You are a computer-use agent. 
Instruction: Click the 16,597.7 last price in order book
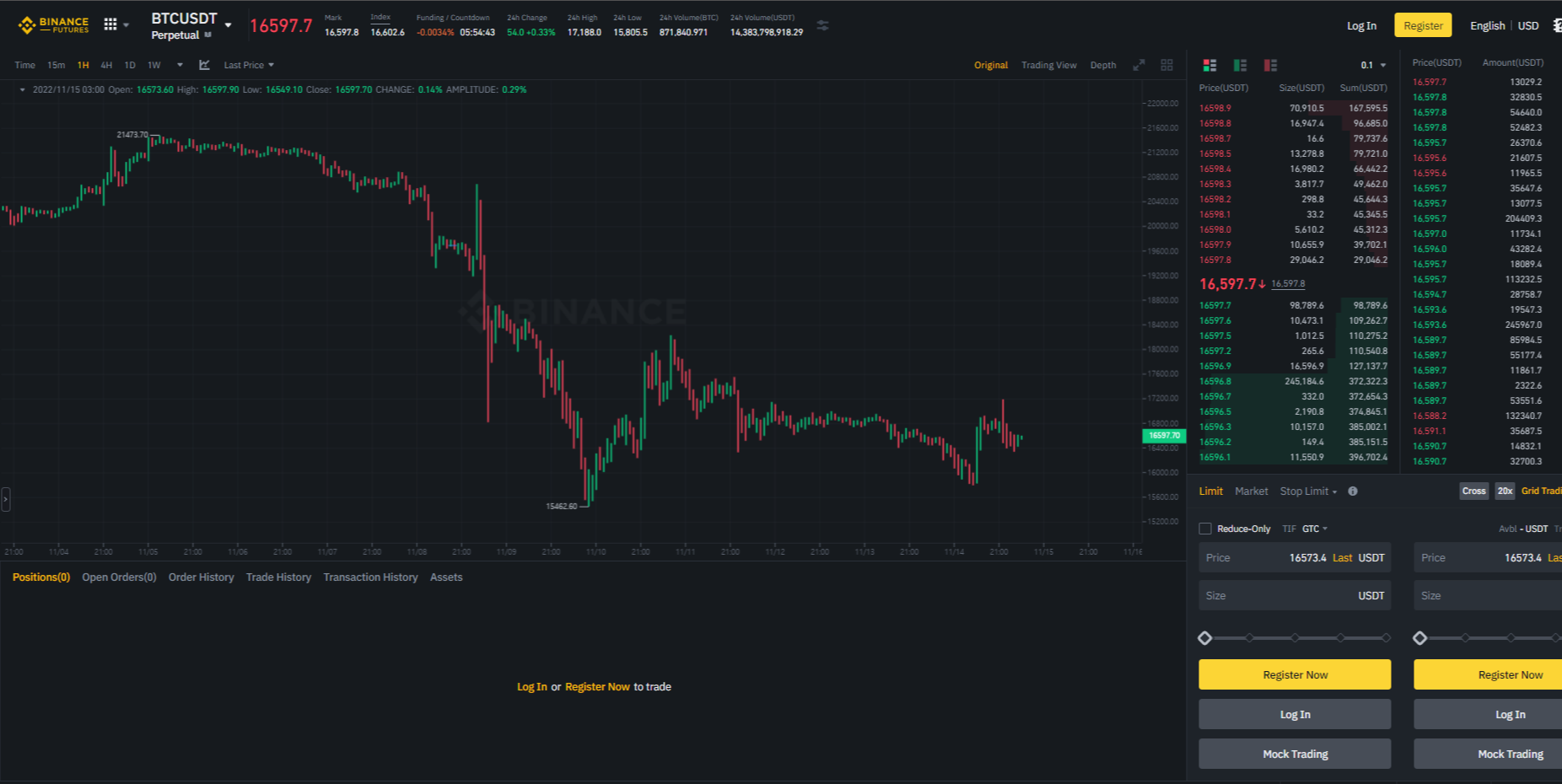pos(1228,284)
